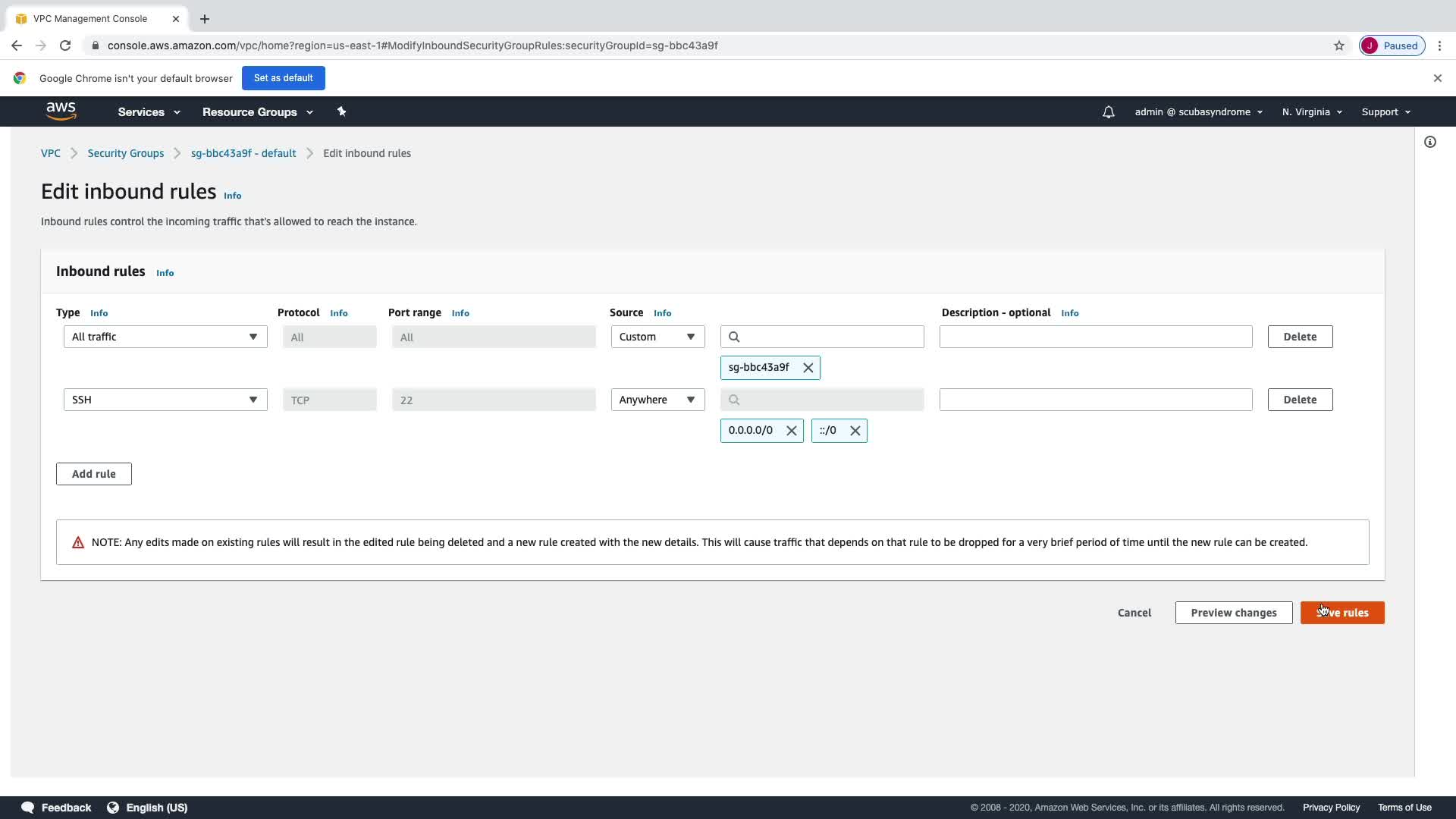Open the info panel icon at right
Image resolution: width=1456 pixels, height=819 pixels.
click(1430, 142)
